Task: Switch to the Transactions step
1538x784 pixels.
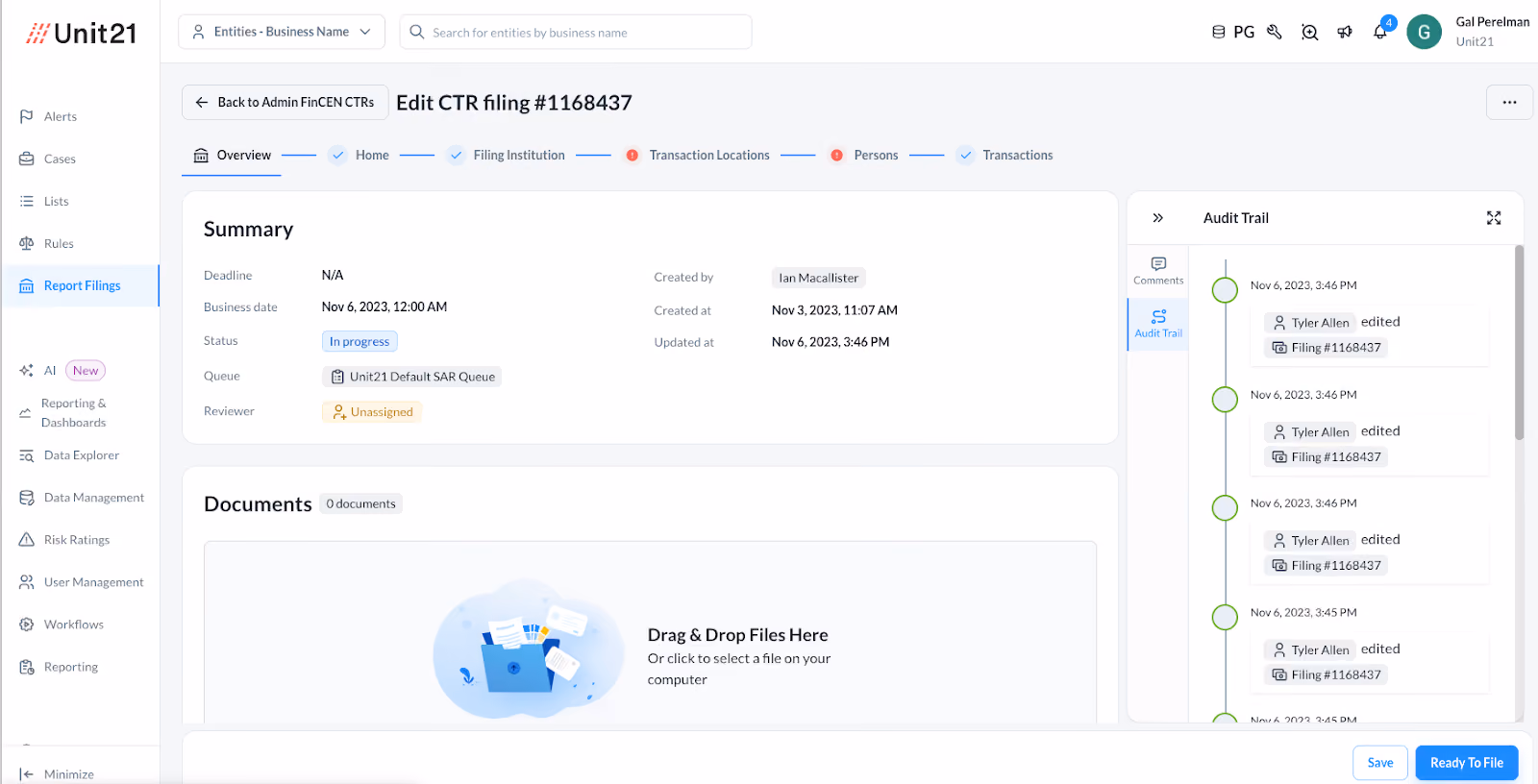Action: [1005, 155]
